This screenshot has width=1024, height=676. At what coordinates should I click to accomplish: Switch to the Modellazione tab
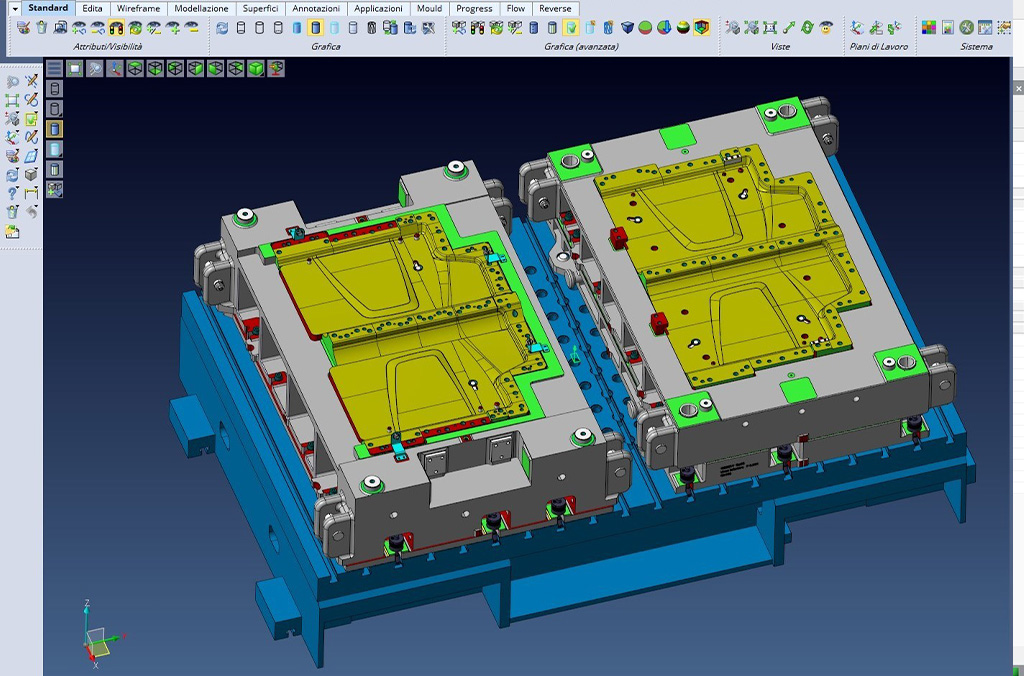click(x=201, y=8)
